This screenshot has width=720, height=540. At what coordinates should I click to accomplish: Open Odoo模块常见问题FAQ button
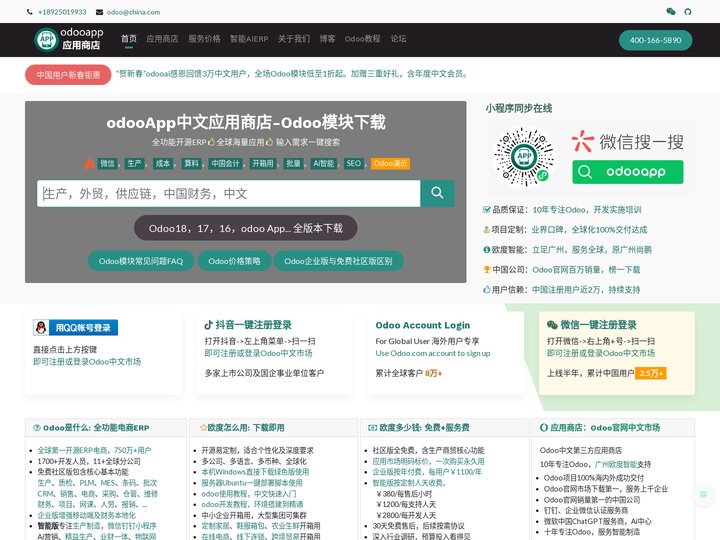[141, 261]
